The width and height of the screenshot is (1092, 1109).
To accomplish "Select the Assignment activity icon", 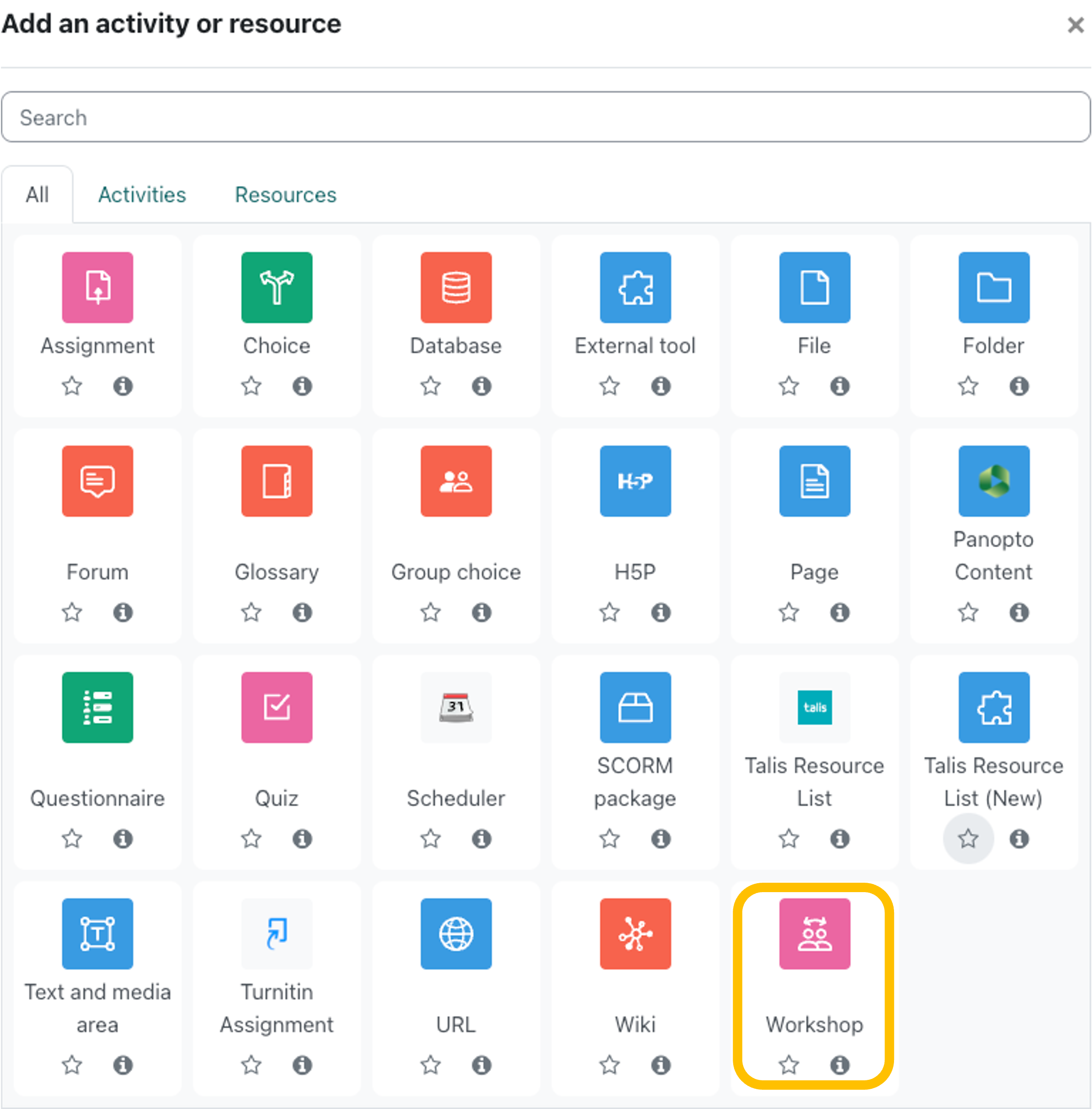I will tap(98, 287).
